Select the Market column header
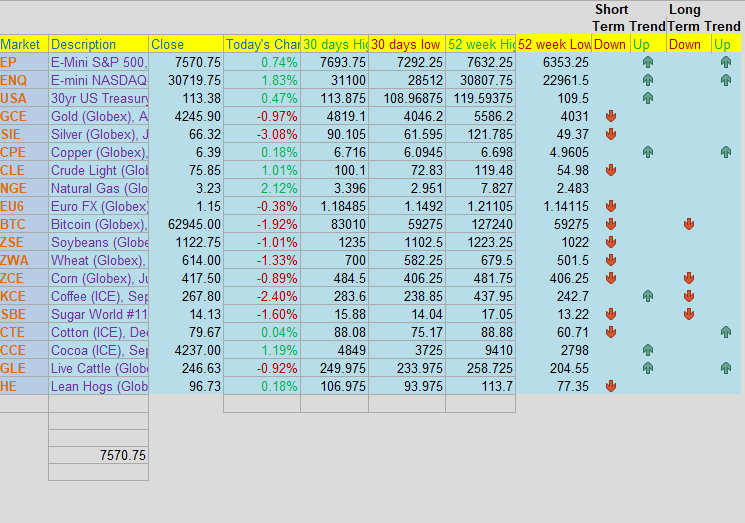 pos(24,44)
